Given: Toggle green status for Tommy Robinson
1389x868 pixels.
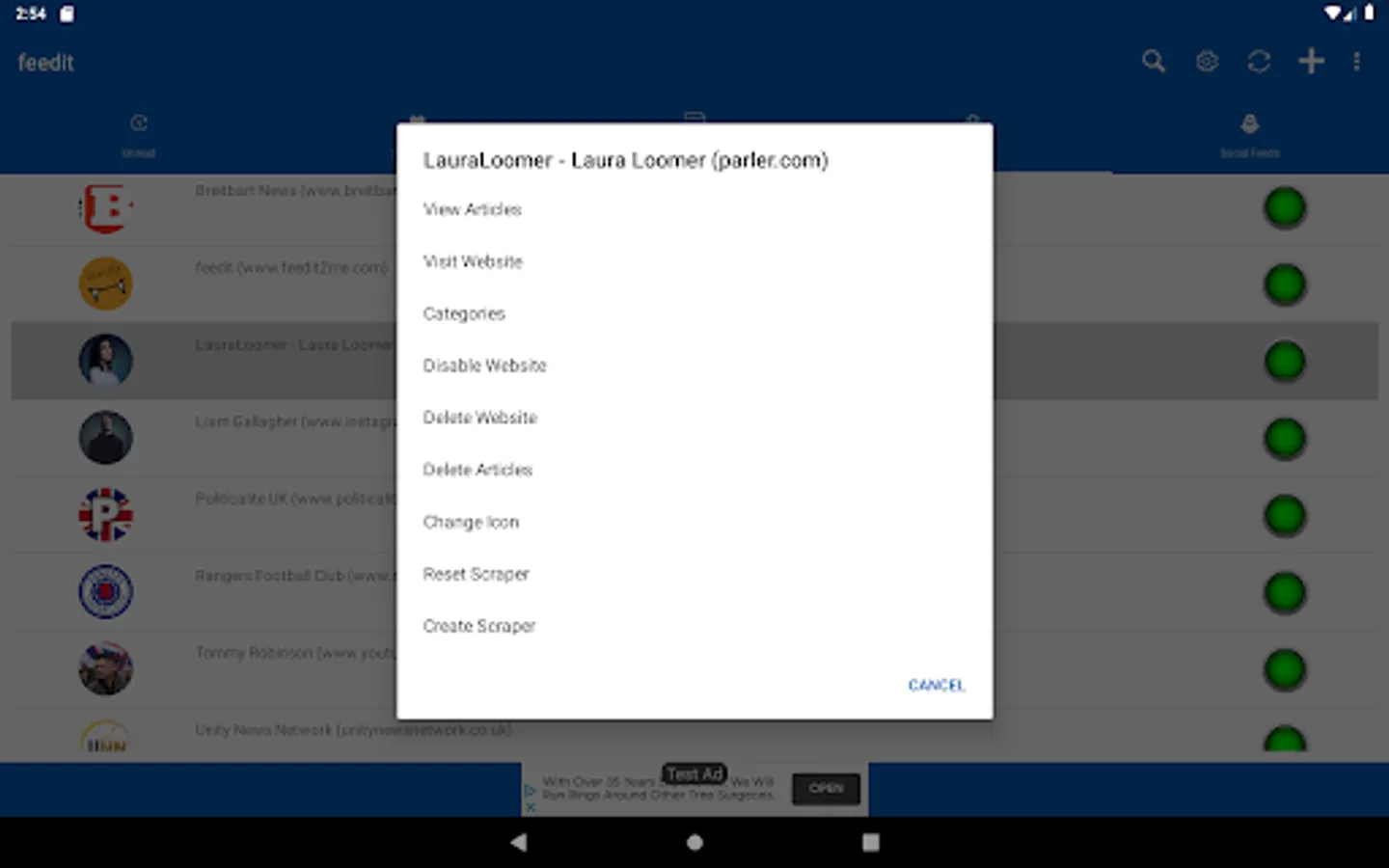Looking at the screenshot, I should click(x=1285, y=669).
